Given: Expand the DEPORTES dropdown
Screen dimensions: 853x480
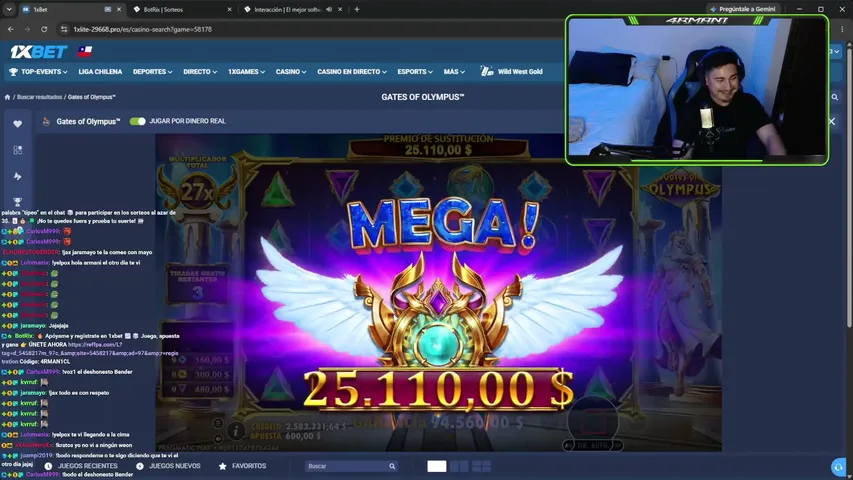Looking at the screenshot, I should [152, 72].
